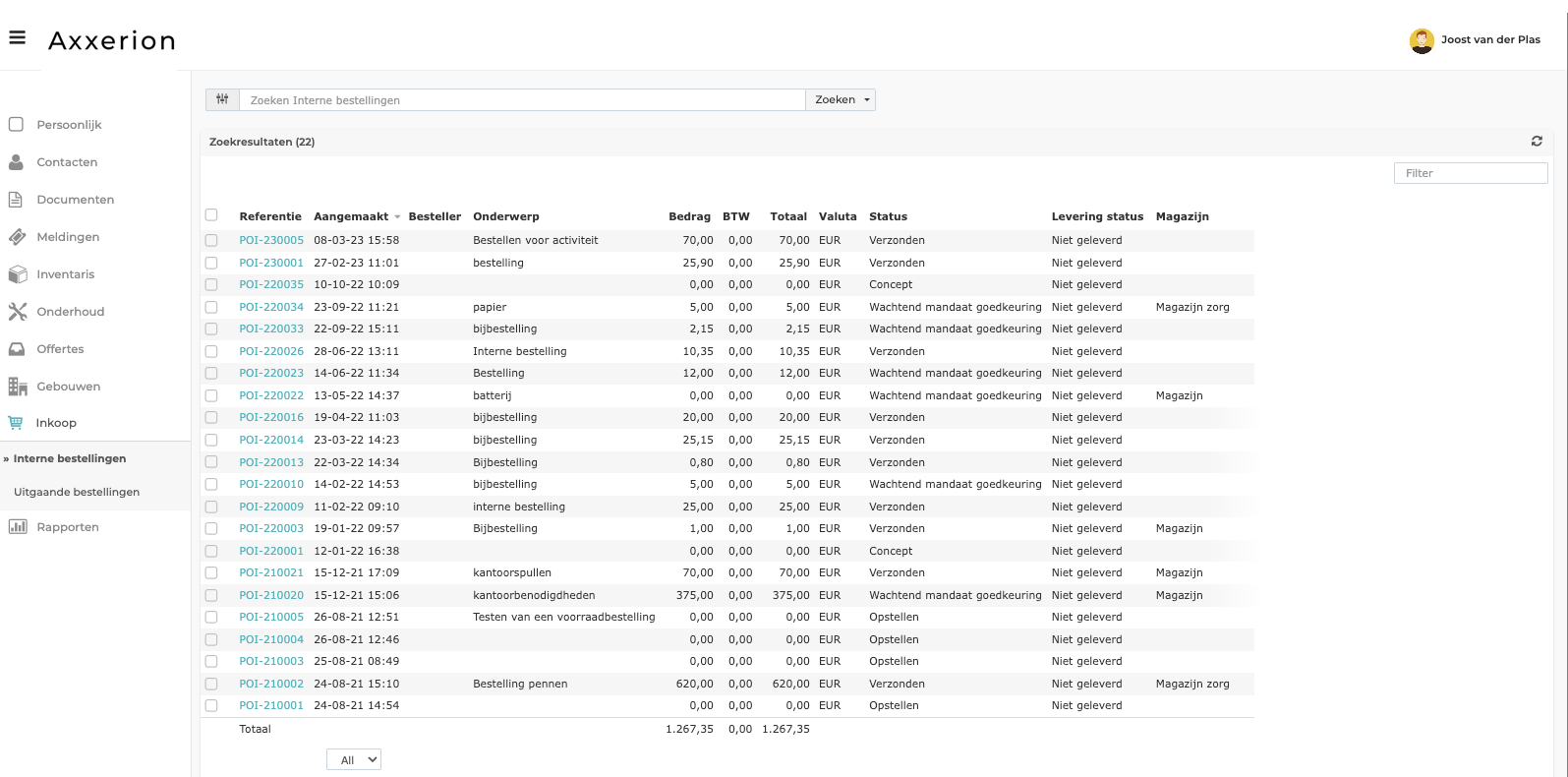This screenshot has width=1568, height=777.
Task: Open the All page-size dropdown
Action: click(354, 759)
